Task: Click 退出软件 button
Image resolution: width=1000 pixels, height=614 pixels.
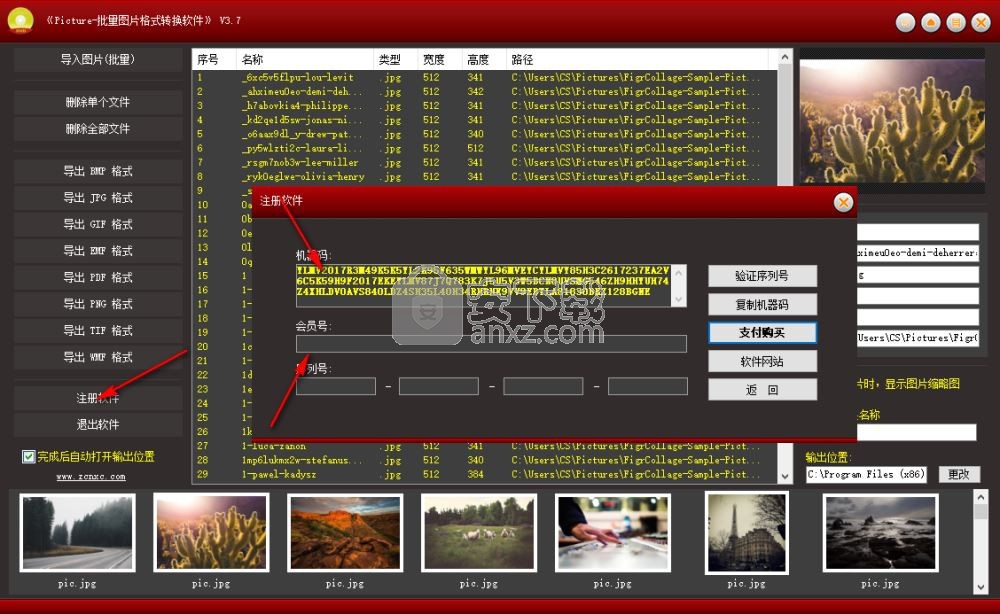Action: [x=98, y=425]
